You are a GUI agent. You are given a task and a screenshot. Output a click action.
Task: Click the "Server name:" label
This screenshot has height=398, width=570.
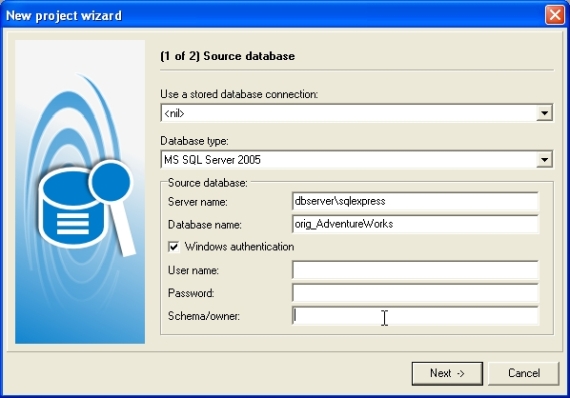click(197, 202)
